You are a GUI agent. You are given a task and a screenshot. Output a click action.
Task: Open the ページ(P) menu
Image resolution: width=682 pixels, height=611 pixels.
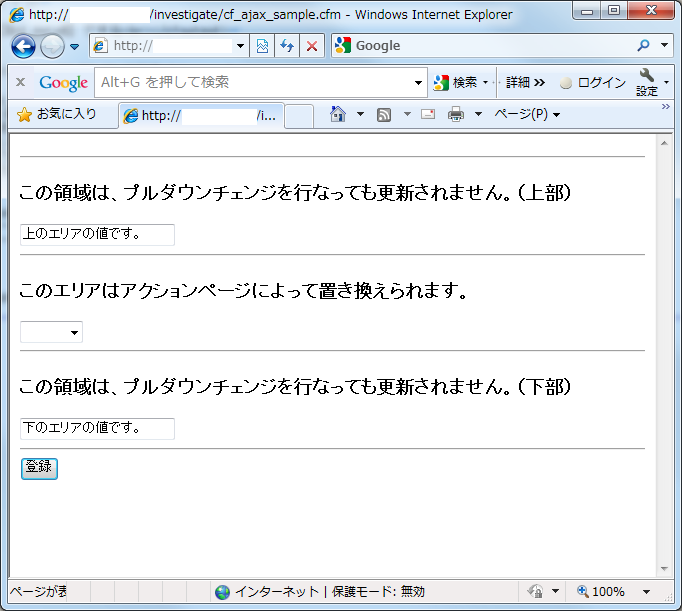[526, 114]
